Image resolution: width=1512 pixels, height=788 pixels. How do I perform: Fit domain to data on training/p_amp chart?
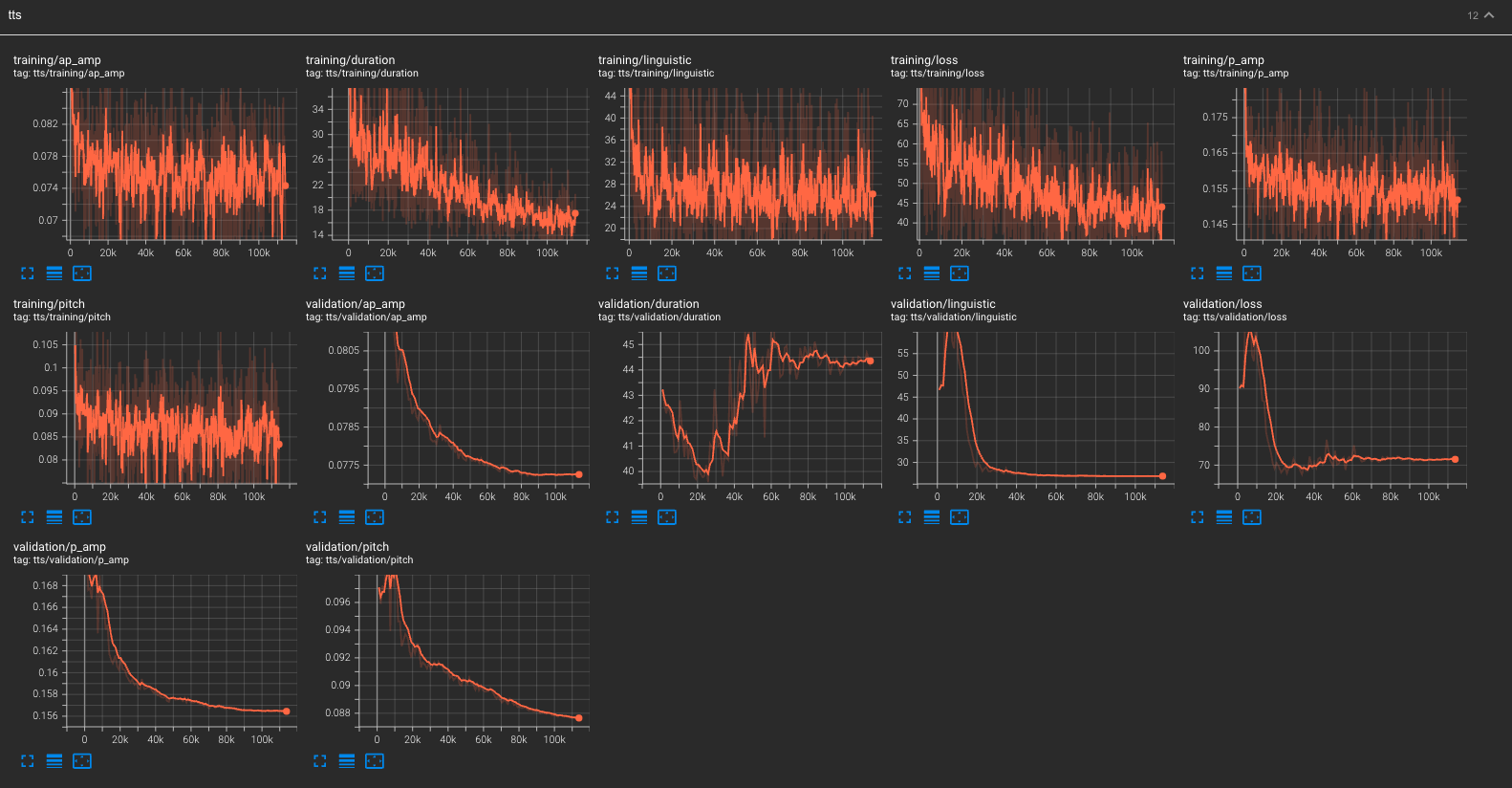1252,274
